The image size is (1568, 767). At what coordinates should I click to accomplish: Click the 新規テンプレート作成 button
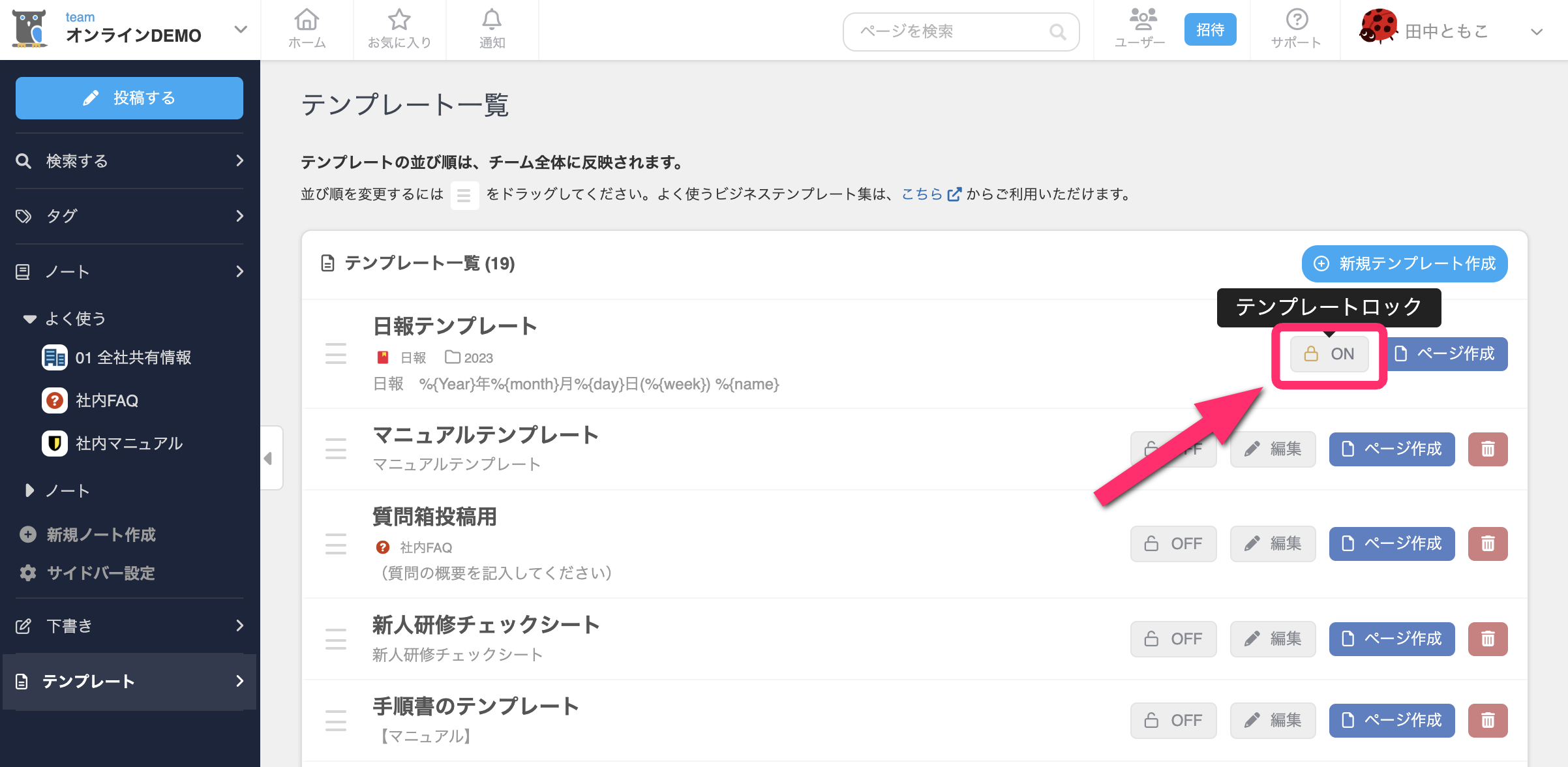click(1404, 263)
